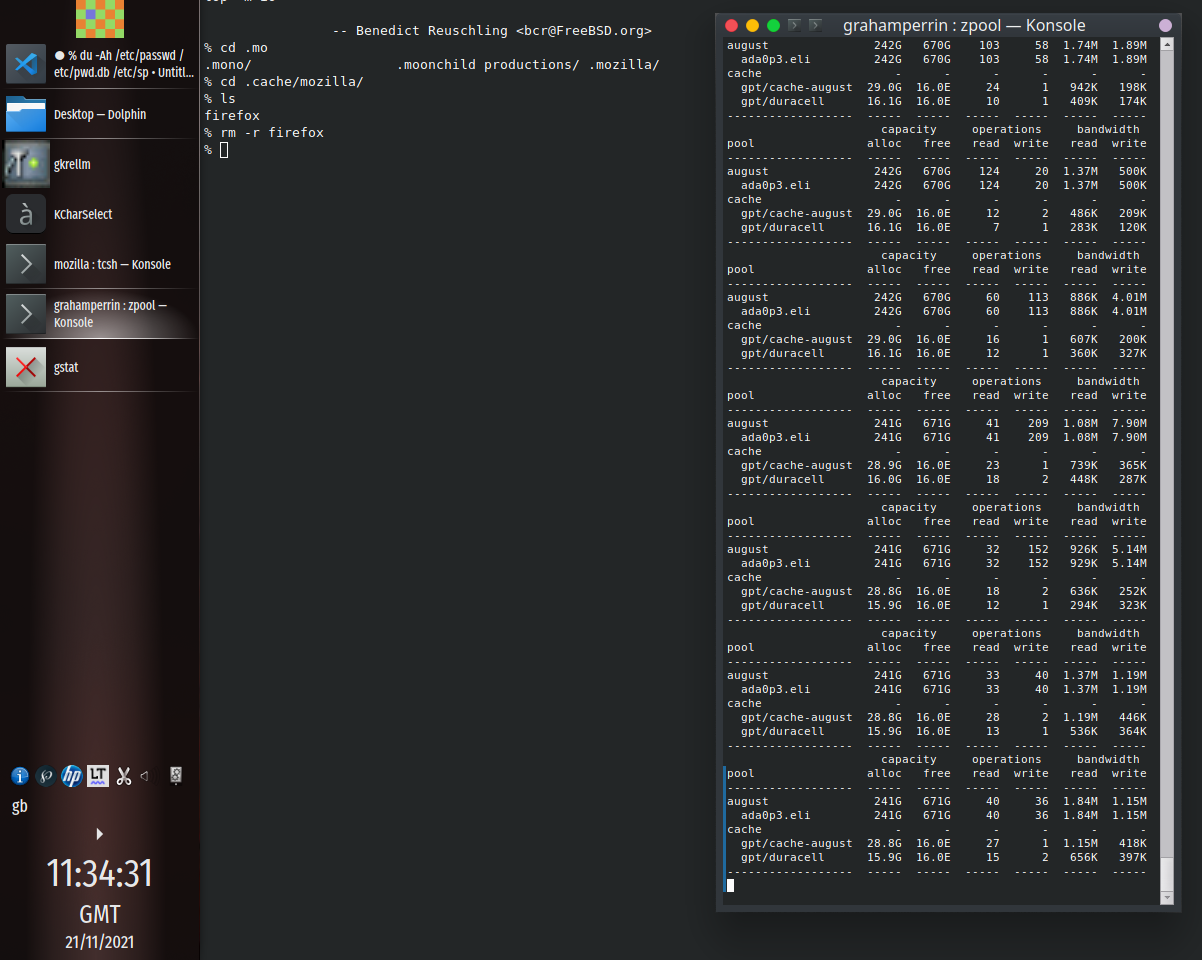
Task: Click the '409K' read bandwidth value
Action: (x=1084, y=101)
